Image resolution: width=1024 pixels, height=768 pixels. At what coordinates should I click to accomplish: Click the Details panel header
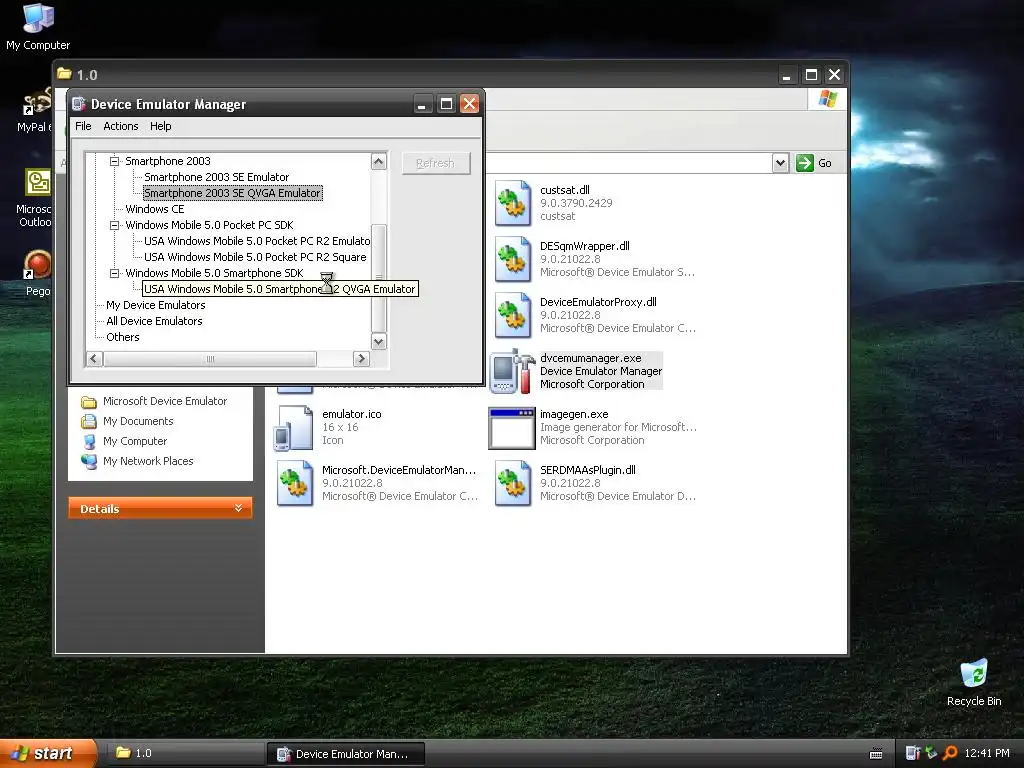tap(160, 508)
